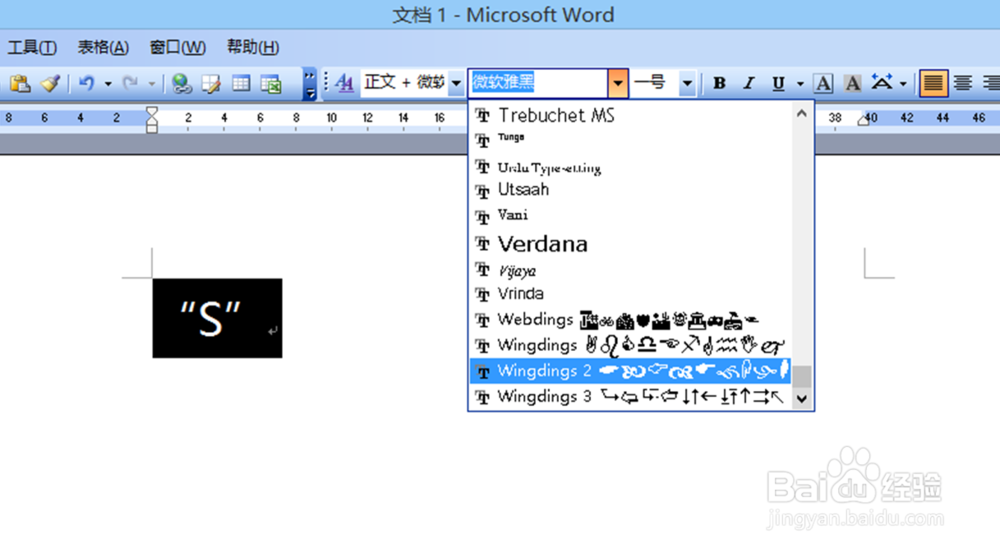Open underline style dropdown arrow

800,84
